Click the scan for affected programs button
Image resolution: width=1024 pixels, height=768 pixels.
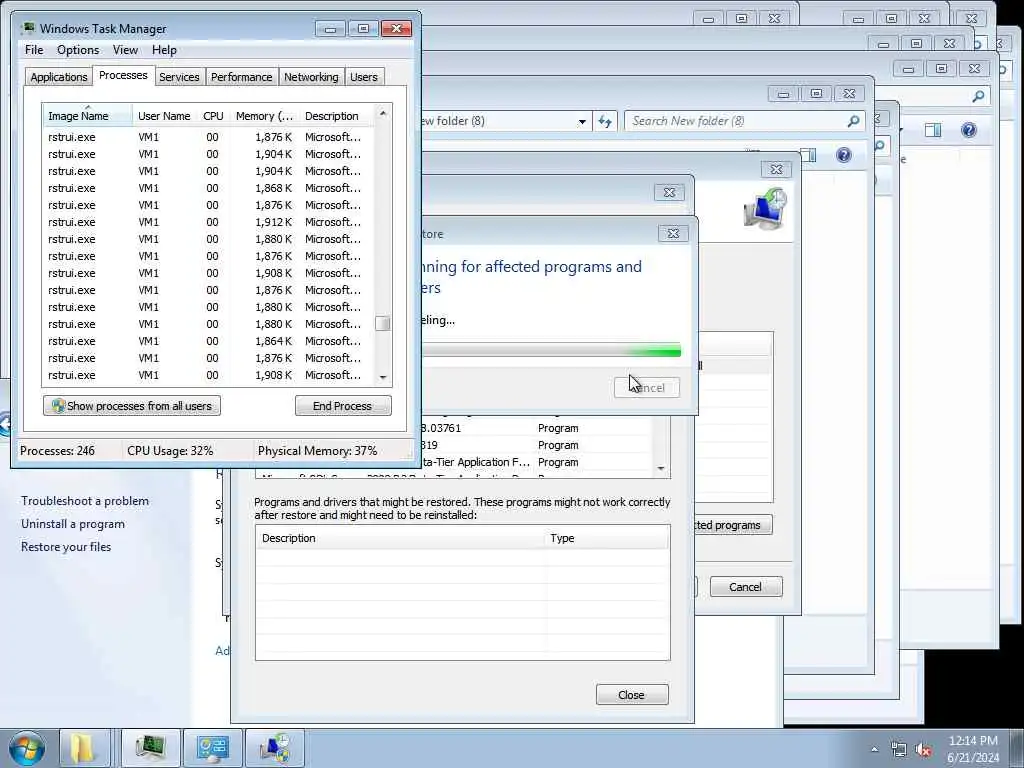tap(733, 525)
